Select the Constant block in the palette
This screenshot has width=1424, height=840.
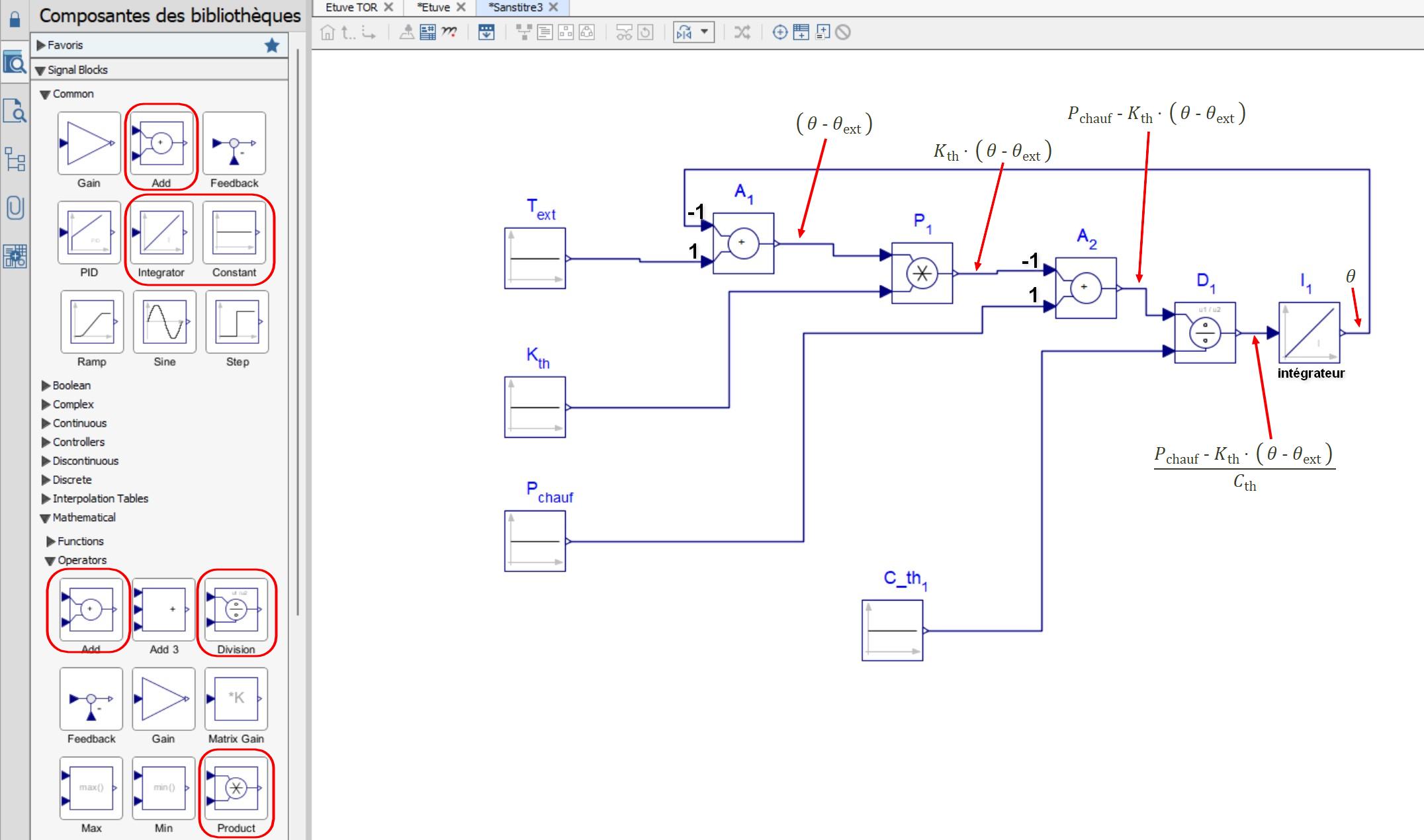(234, 232)
